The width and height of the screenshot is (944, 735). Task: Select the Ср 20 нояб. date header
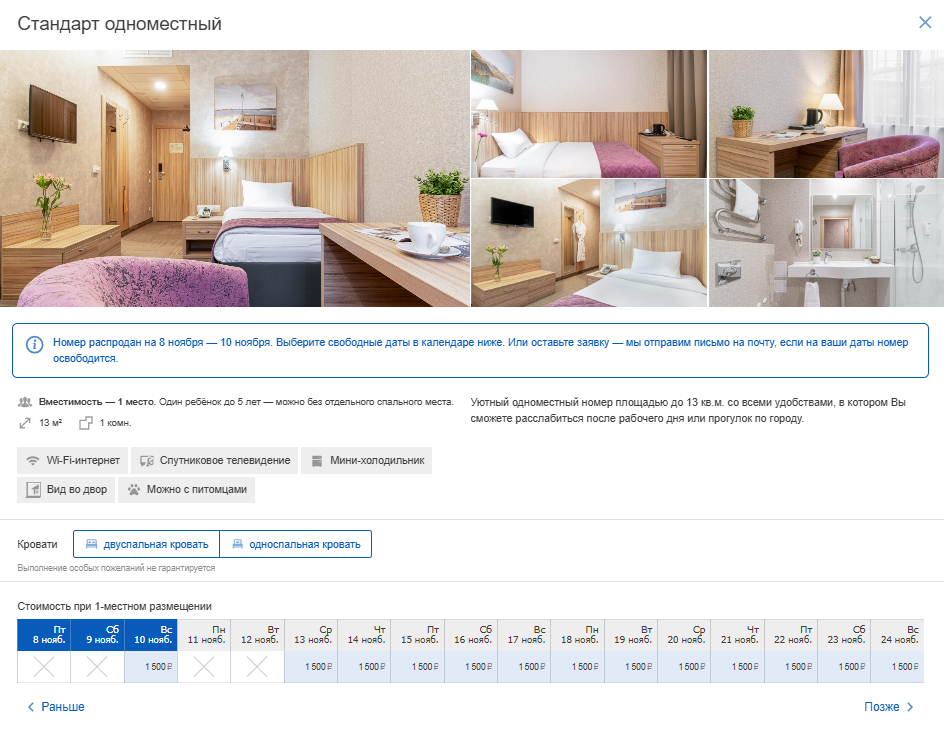(685, 635)
